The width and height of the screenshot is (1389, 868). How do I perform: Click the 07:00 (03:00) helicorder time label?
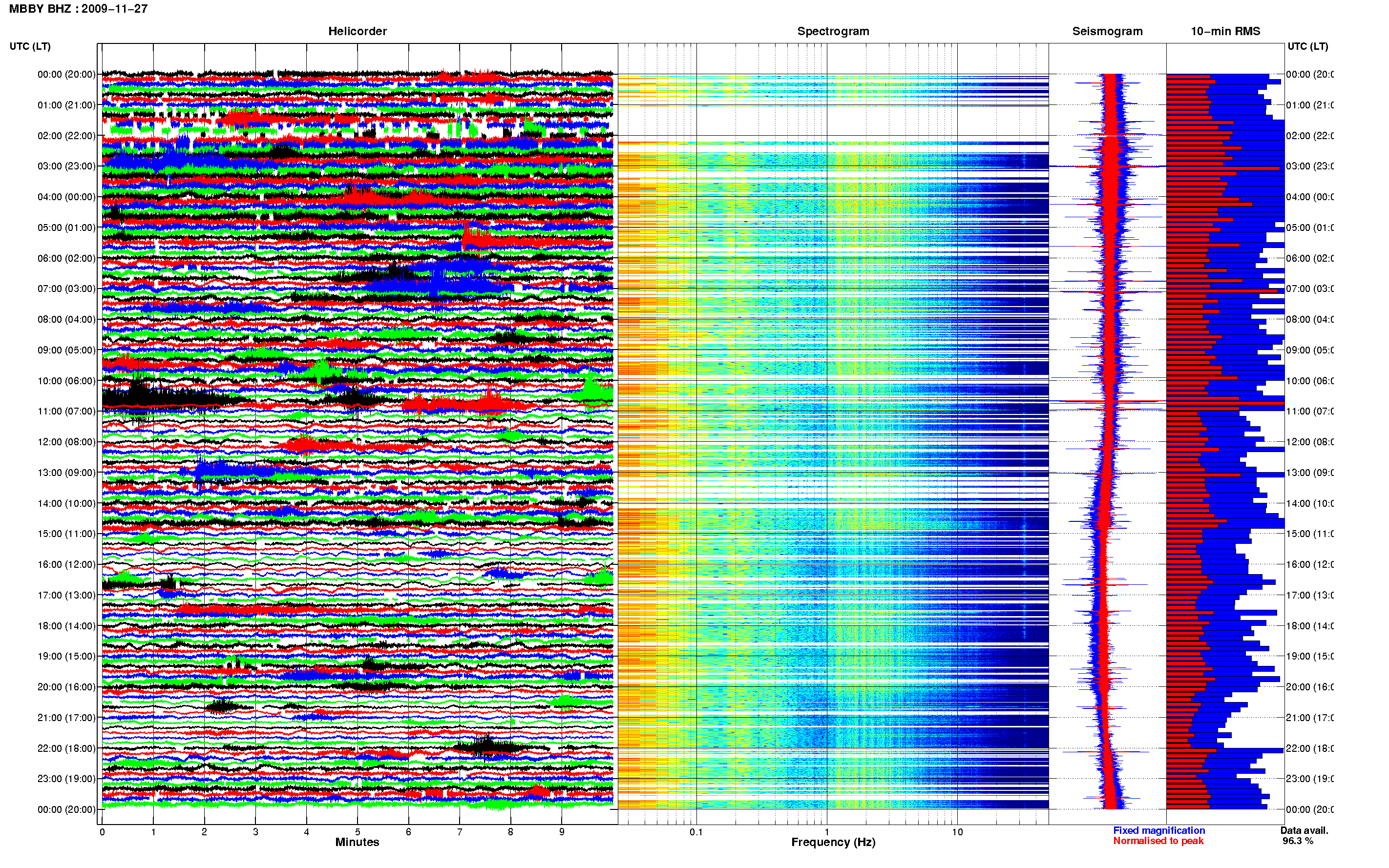pyautogui.click(x=66, y=288)
